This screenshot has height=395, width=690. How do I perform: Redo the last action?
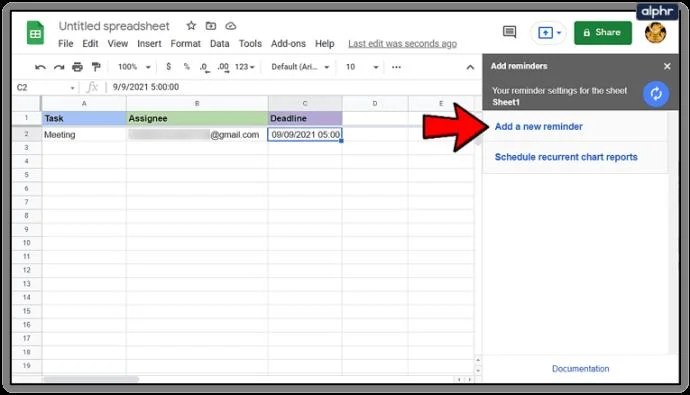pos(59,67)
